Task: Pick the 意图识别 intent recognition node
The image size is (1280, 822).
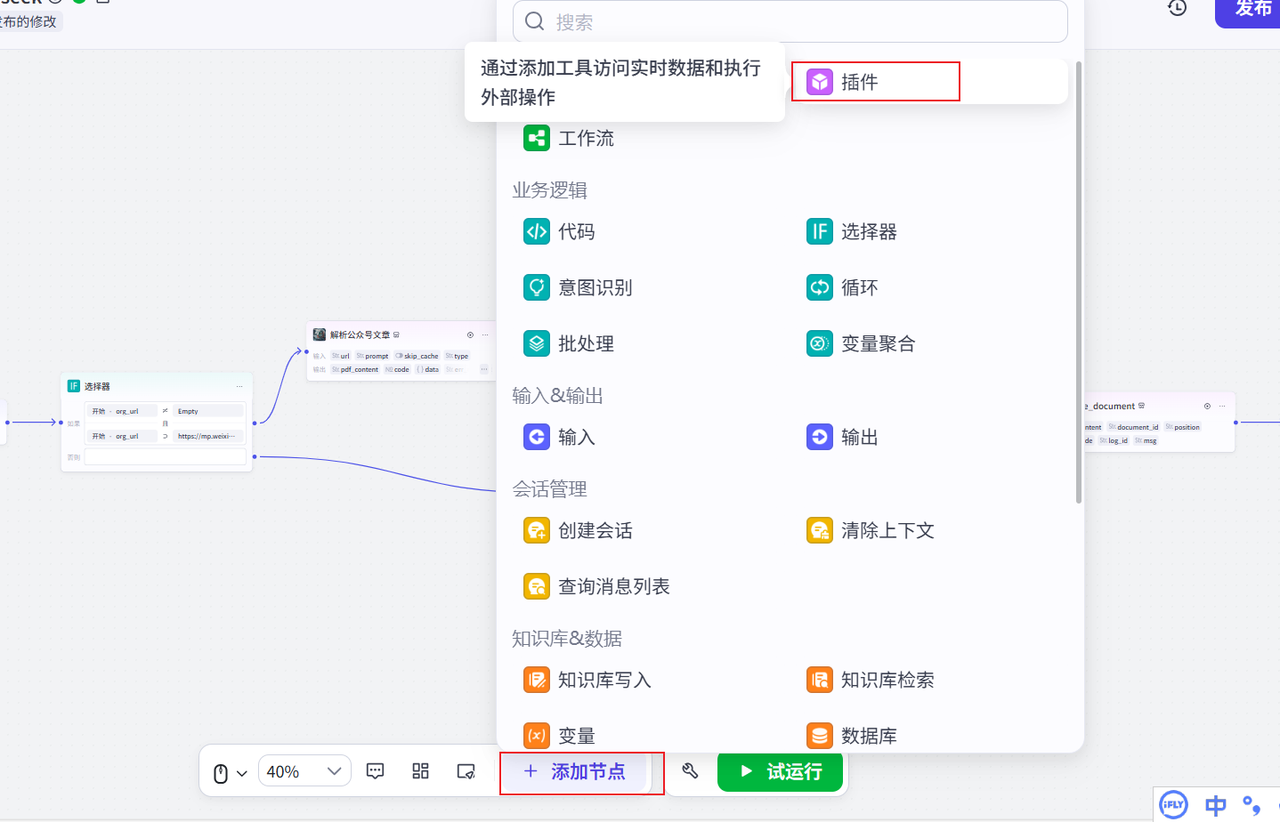Action: pyautogui.click(x=578, y=287)
